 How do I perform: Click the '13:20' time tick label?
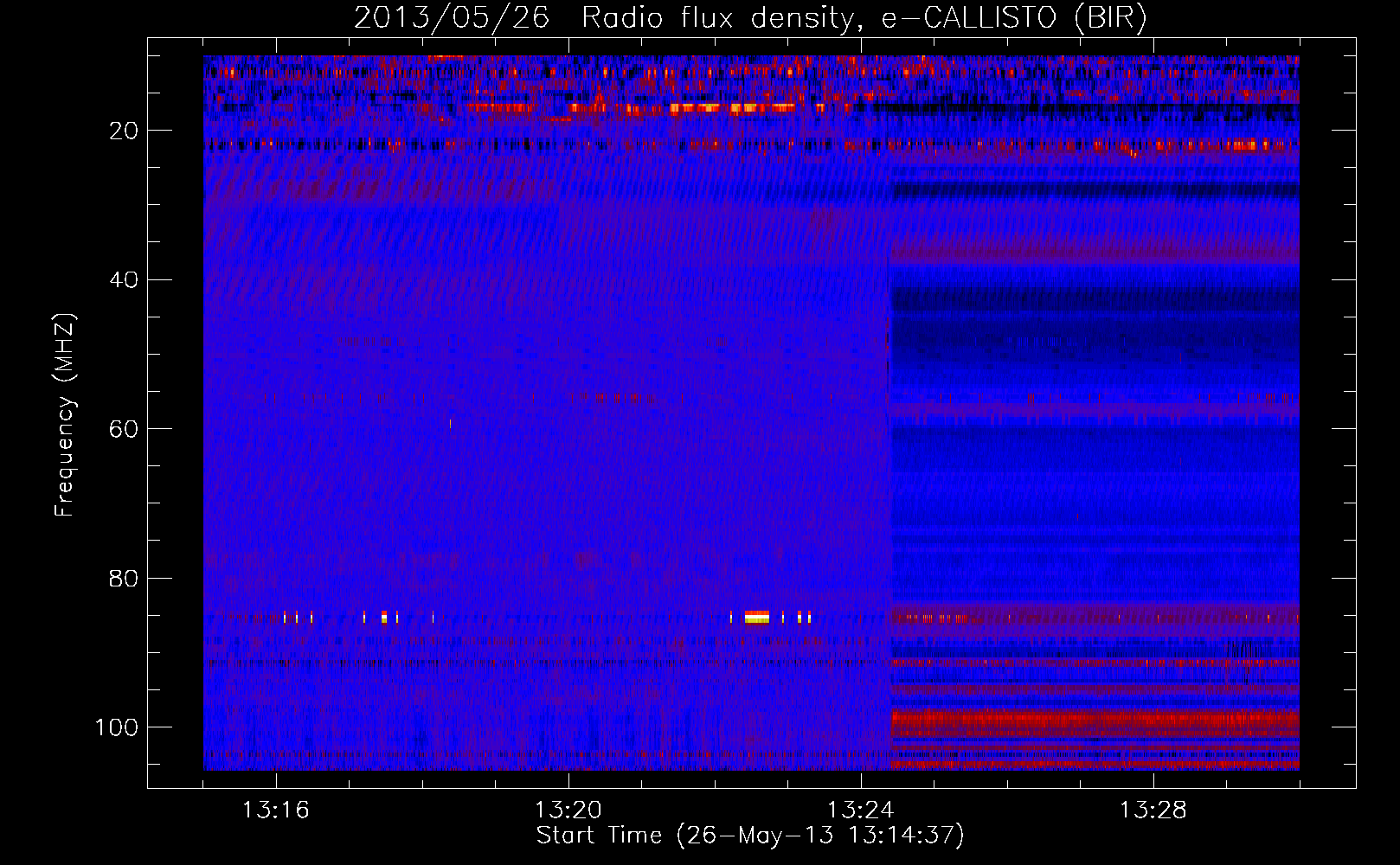tap(568, 811)
